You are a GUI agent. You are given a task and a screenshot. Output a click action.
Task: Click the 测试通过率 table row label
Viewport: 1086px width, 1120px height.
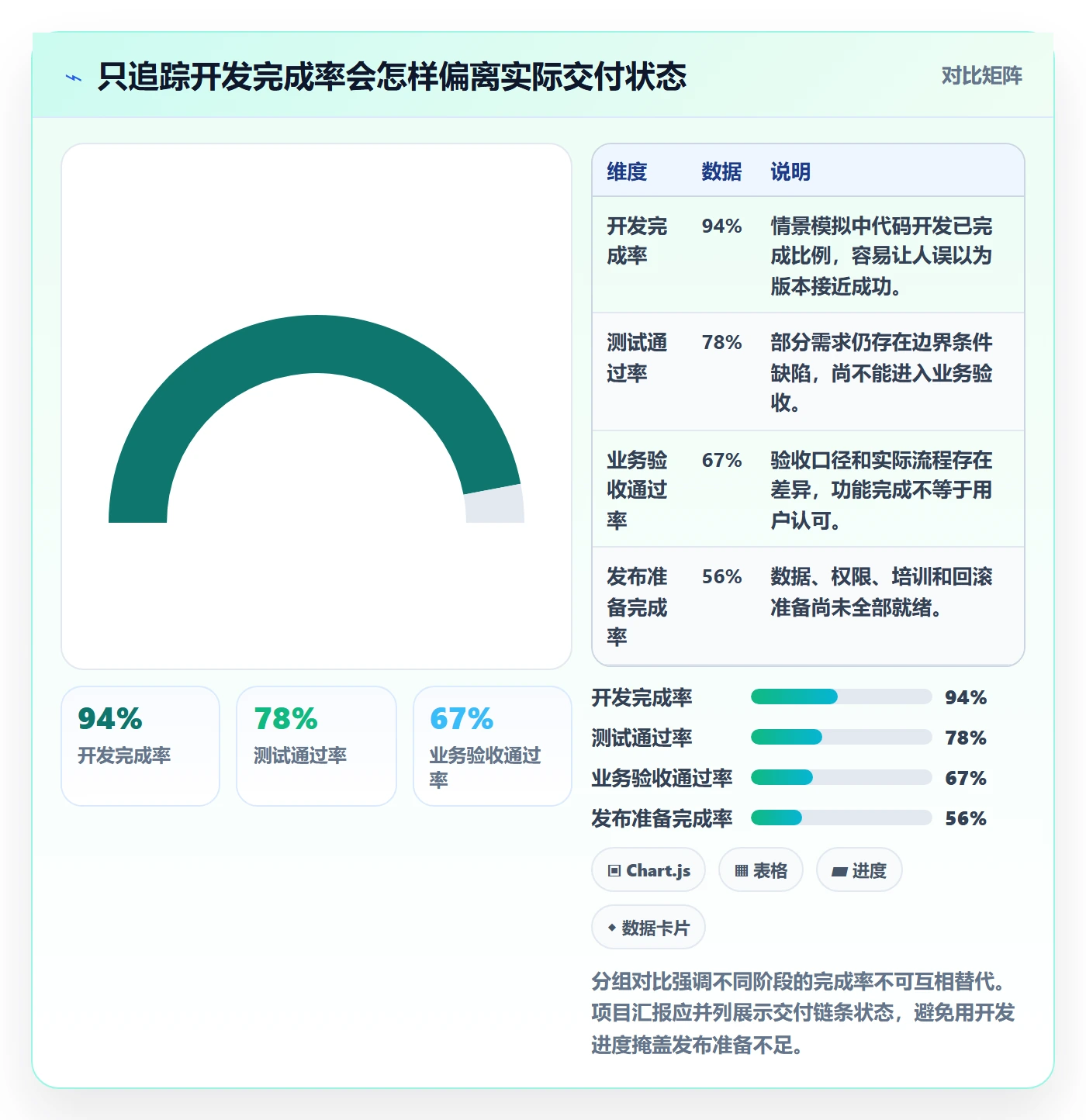(637, 358)
